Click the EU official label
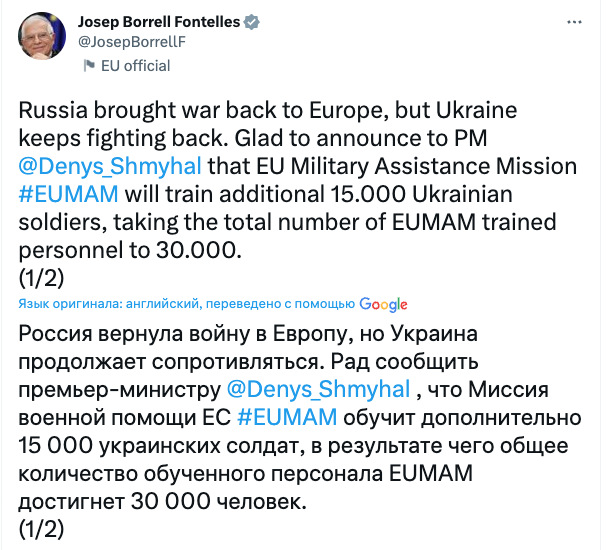Viewport: 610px width, 550px height. (136, 66)
